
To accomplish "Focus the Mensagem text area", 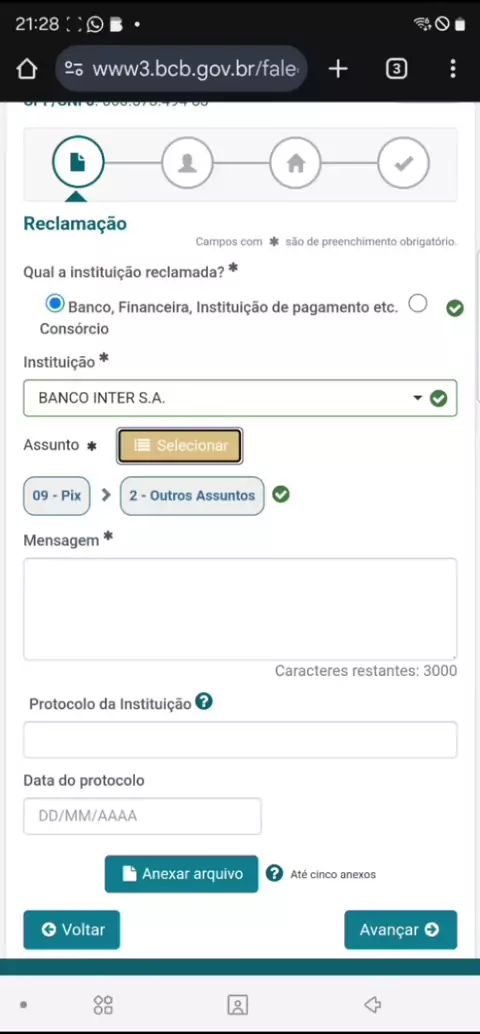I will 240,609.
